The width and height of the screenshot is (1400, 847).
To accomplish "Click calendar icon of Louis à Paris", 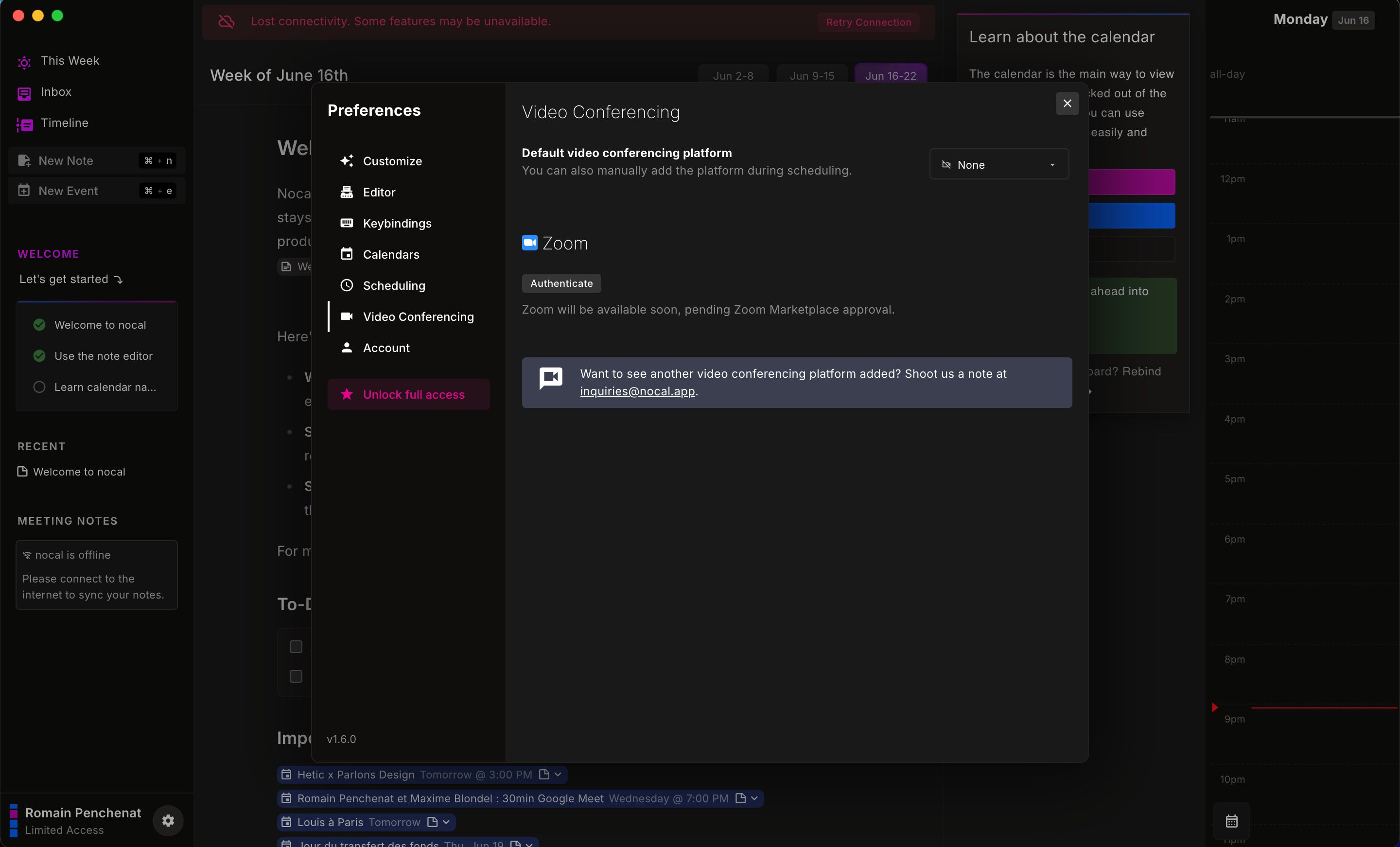I will coord(286,822).
